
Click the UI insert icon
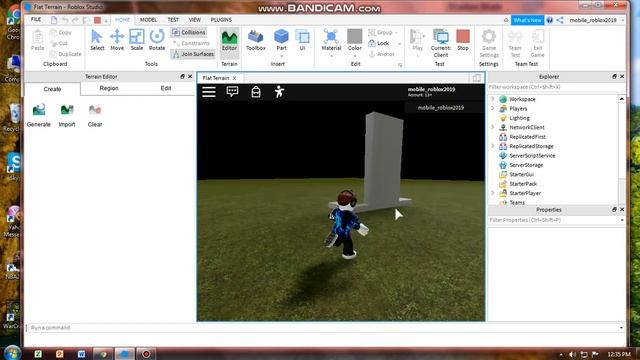click(x=302, y=40)
